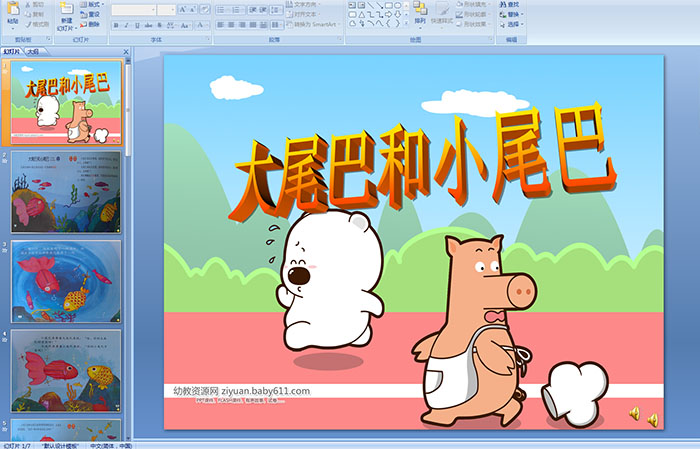Open the Replace (替换) dropdown
The height and width of the screenshot is (449, 700).
point(511,14)
